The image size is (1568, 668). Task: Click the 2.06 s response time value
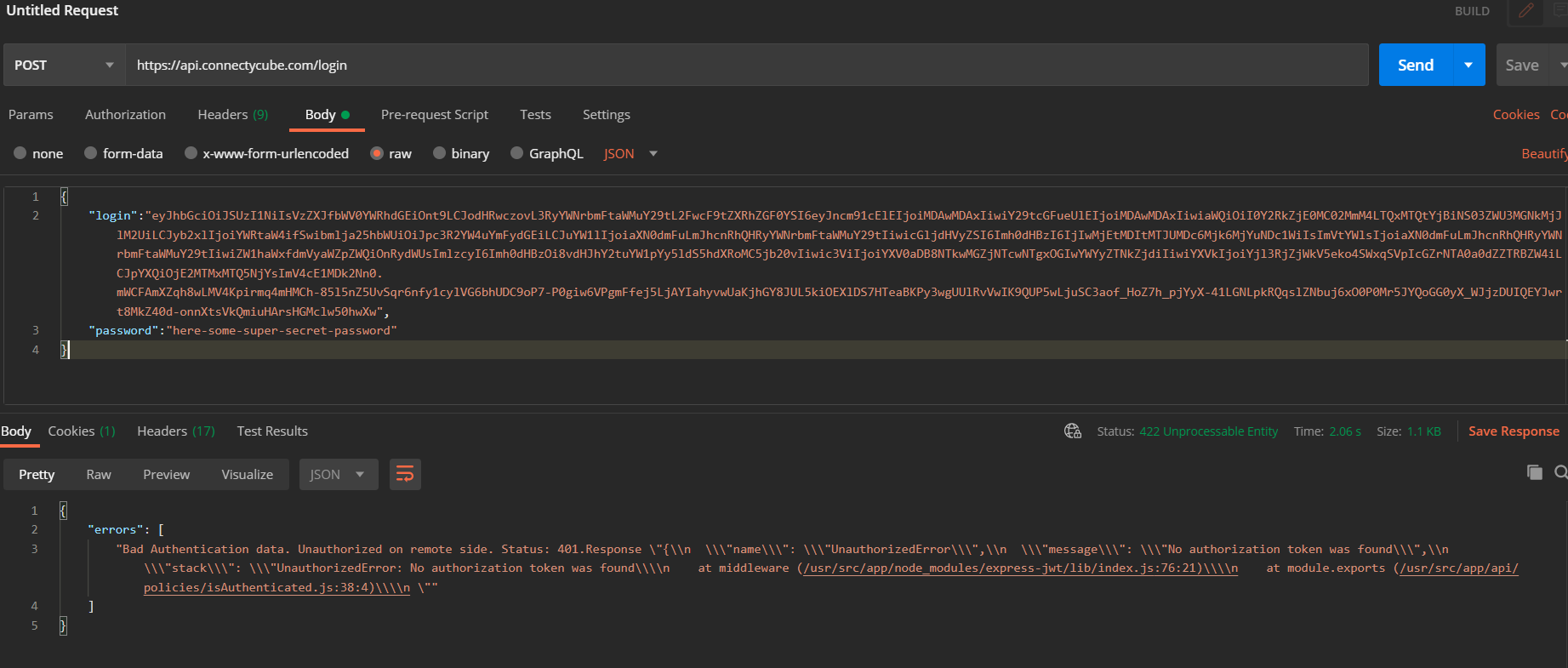pos(1344,431)
